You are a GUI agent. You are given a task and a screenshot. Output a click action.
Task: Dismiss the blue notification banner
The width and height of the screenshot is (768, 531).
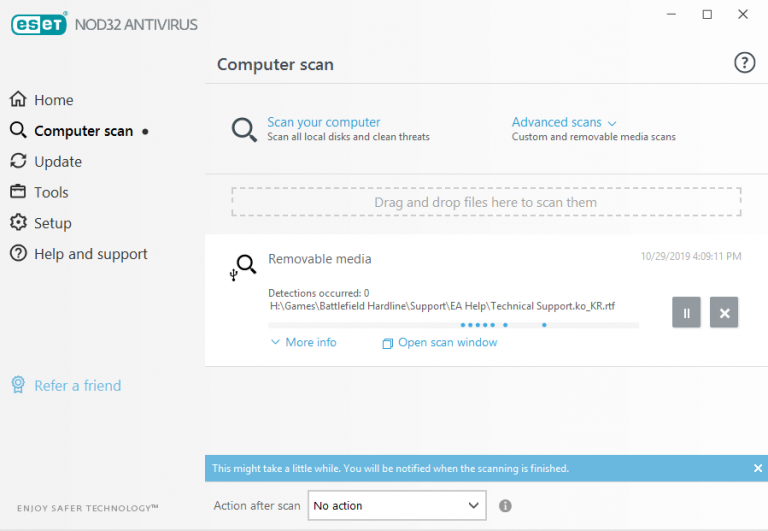point(757,468)
